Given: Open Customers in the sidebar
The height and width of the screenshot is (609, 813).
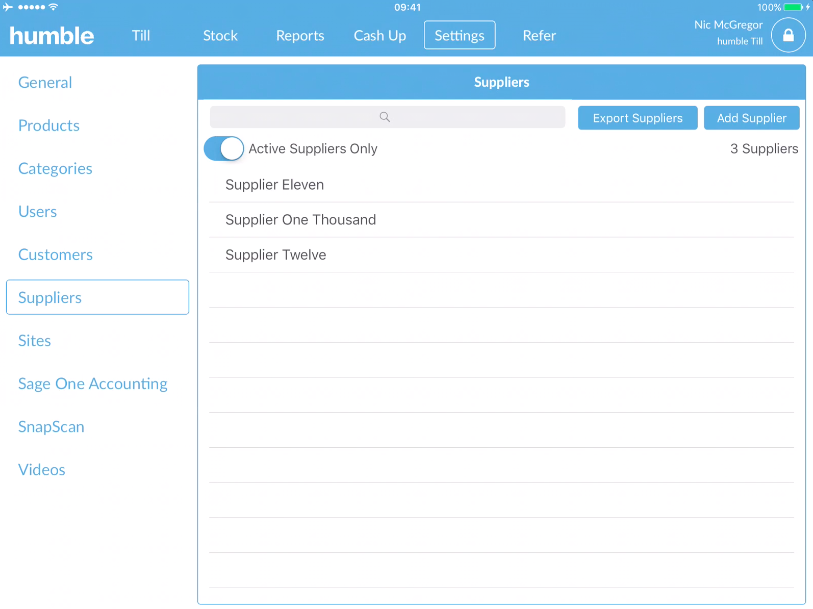Looking at the screenshot, I should coord(55,254).
